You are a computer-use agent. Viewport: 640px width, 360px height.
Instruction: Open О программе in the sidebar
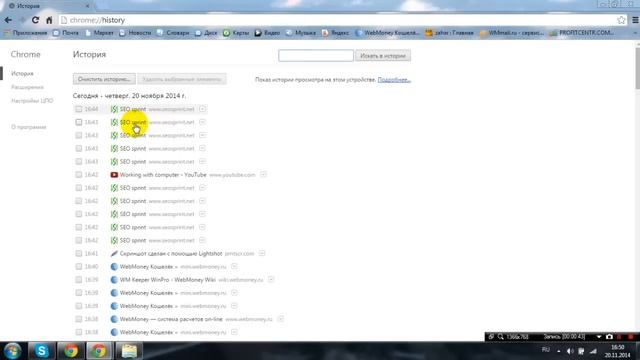click(29, 127)
